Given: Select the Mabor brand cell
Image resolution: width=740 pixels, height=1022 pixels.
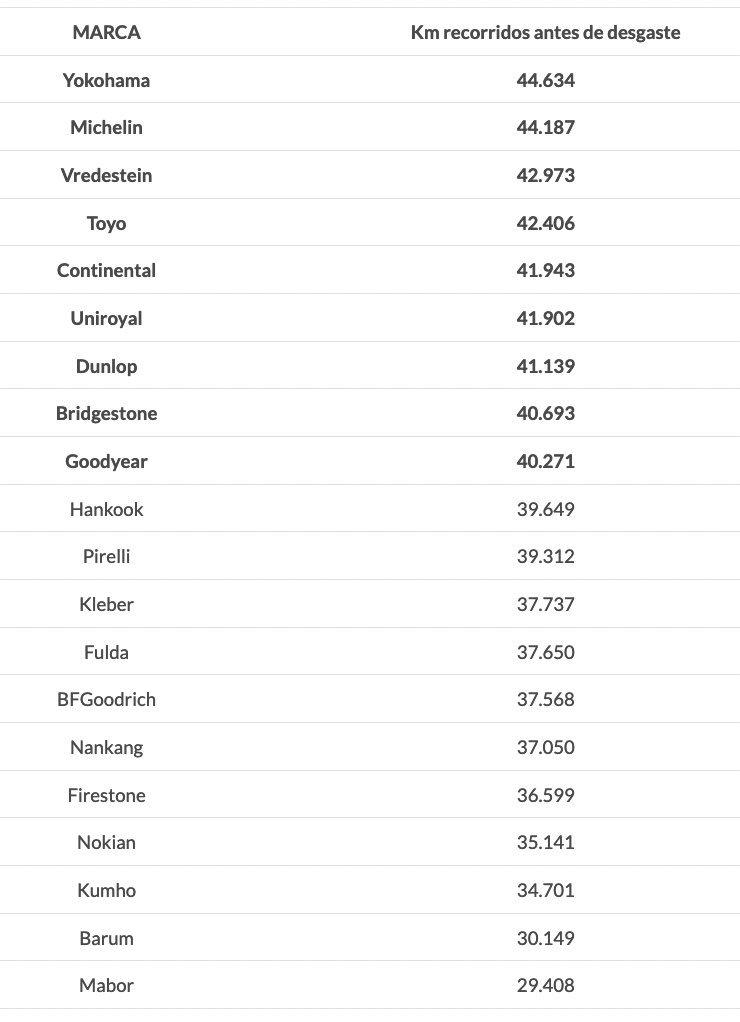Looking at the screenshot, I should [x=106, y=985].
